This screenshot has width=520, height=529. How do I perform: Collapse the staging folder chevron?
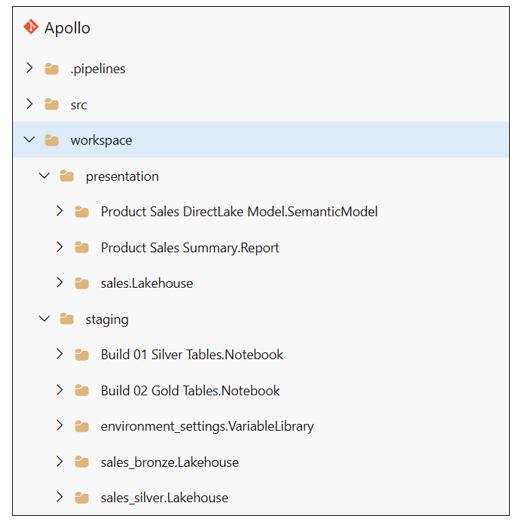tap(44, 318)
